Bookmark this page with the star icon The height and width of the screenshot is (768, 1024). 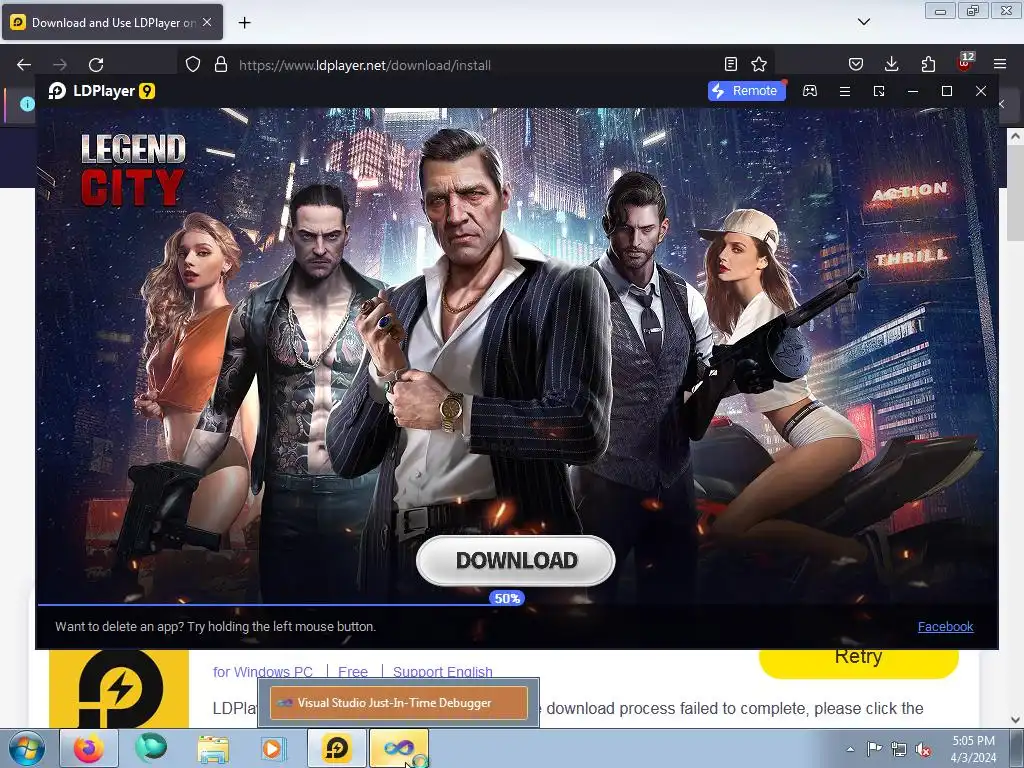coord(759,64)
